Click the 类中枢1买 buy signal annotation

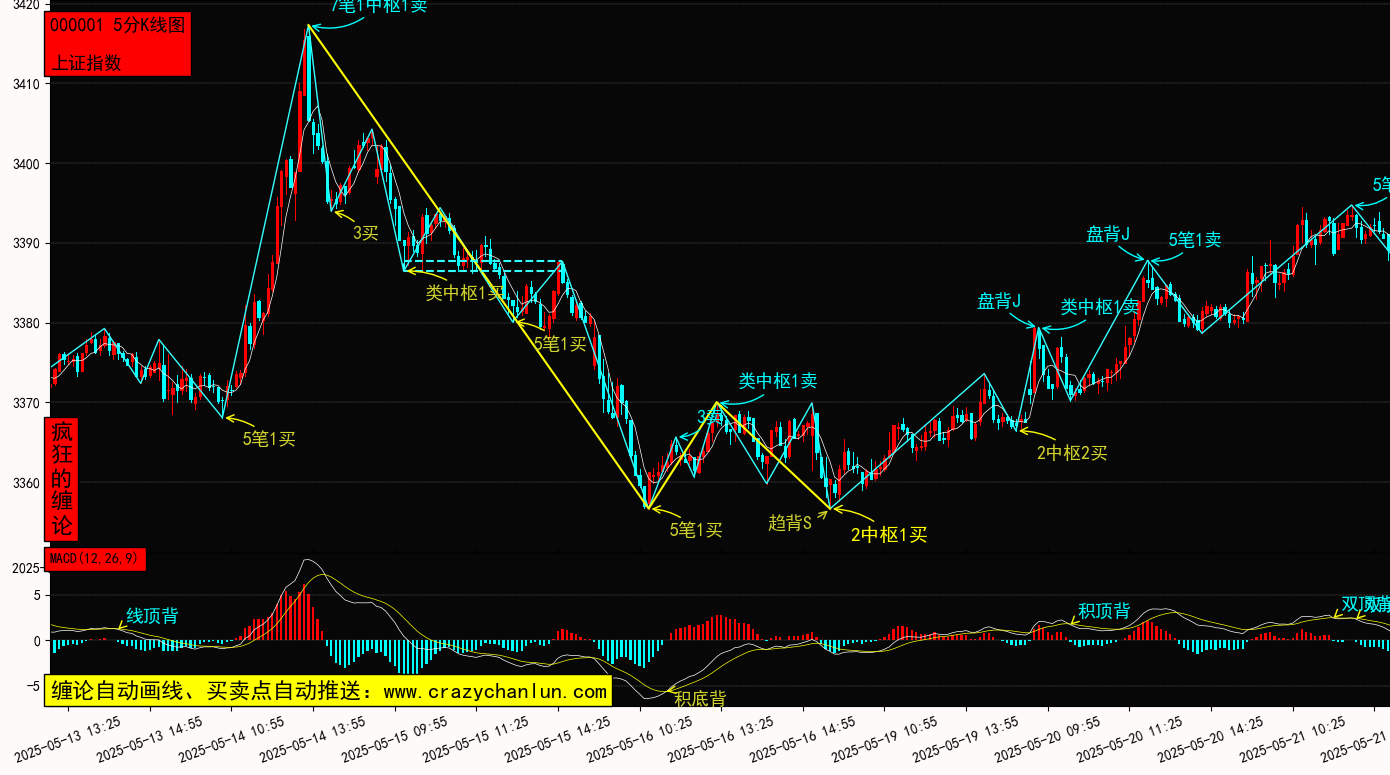click(465, 293)
